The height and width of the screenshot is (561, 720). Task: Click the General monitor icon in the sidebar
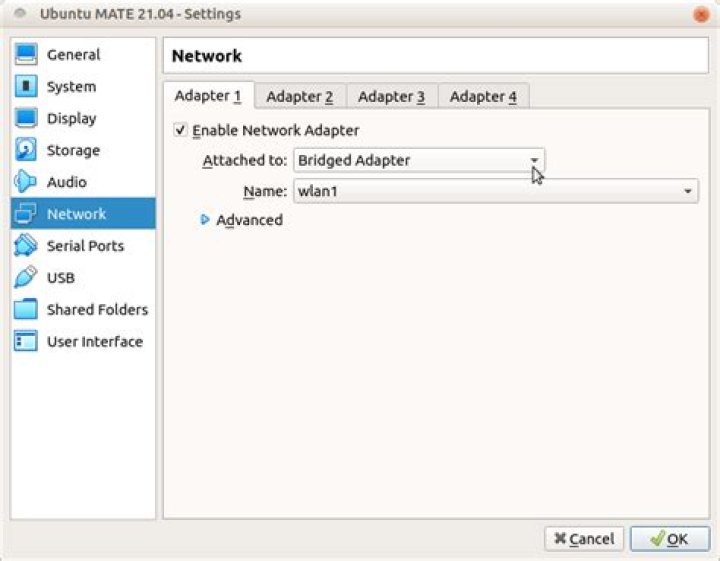click(26, 55)
